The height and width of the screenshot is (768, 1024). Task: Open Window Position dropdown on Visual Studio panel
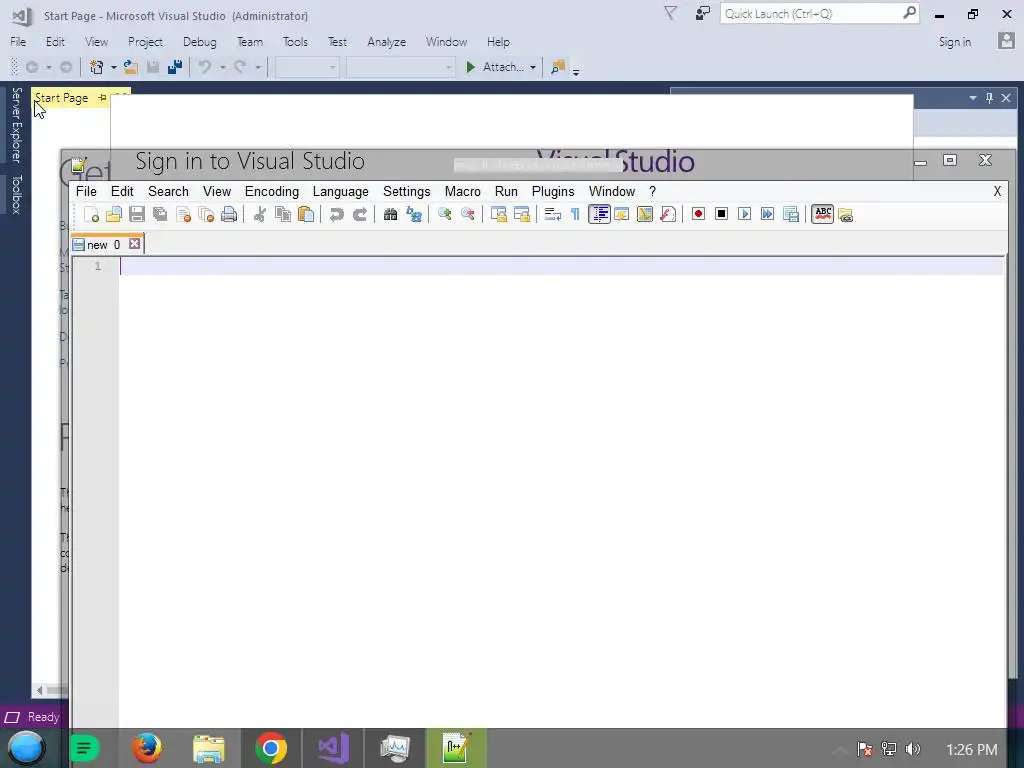click(972, 98)
